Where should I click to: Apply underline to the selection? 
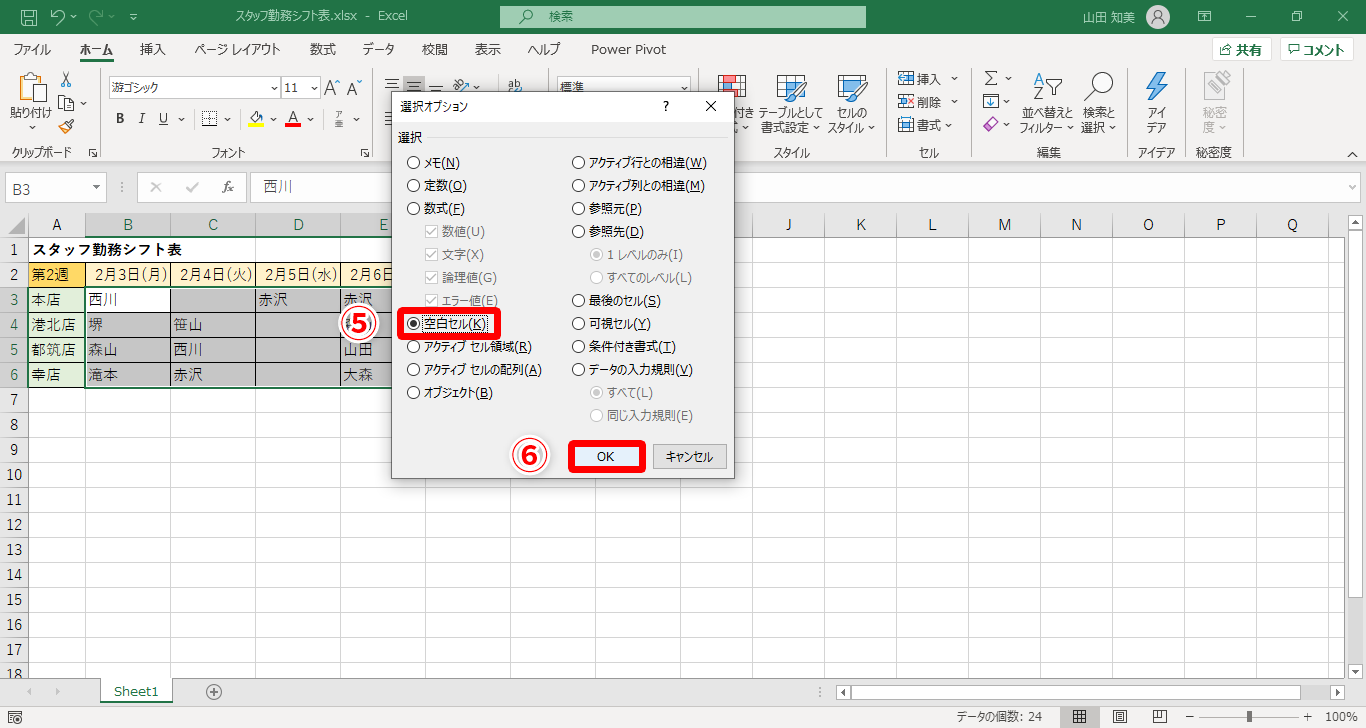(x=164, y=119)
